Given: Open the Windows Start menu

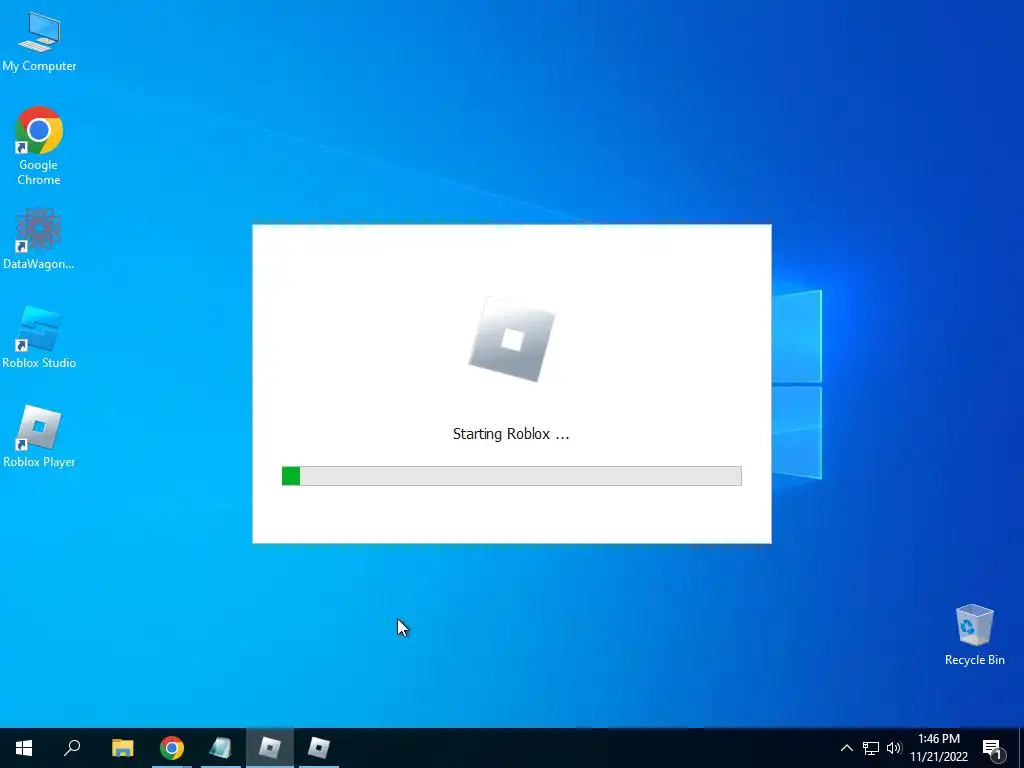Looking at the screenshot, I should point(24,748).
